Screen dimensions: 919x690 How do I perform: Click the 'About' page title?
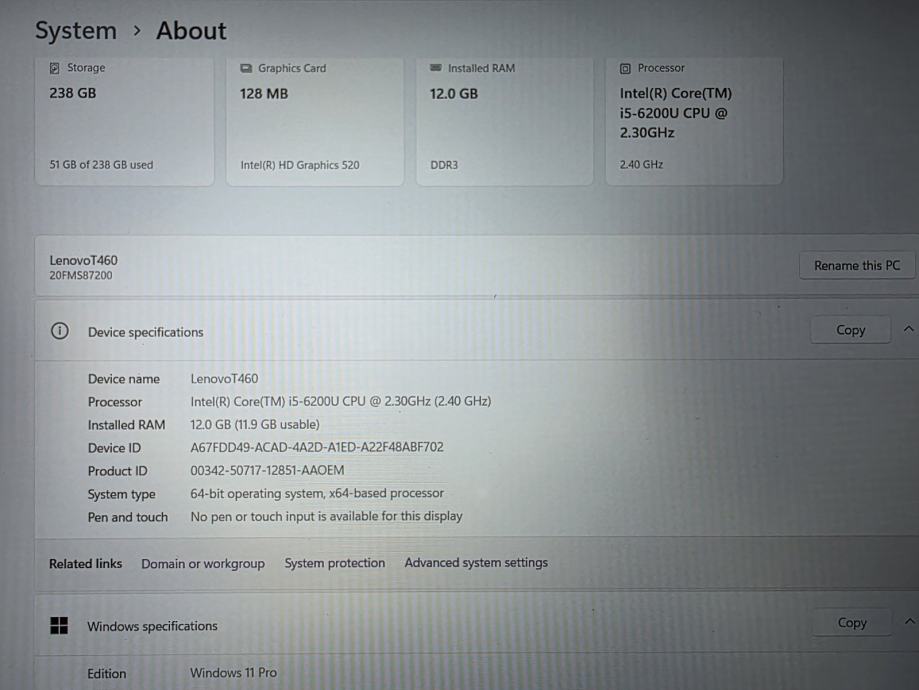191,30
